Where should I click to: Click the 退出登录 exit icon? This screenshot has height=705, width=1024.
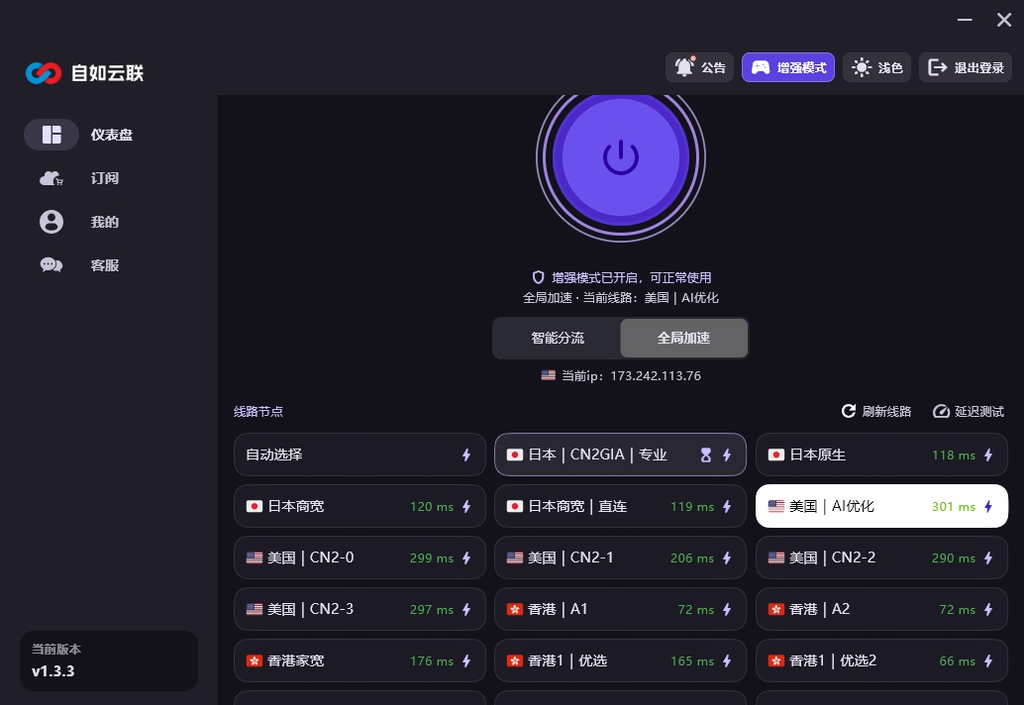(937, 67)
